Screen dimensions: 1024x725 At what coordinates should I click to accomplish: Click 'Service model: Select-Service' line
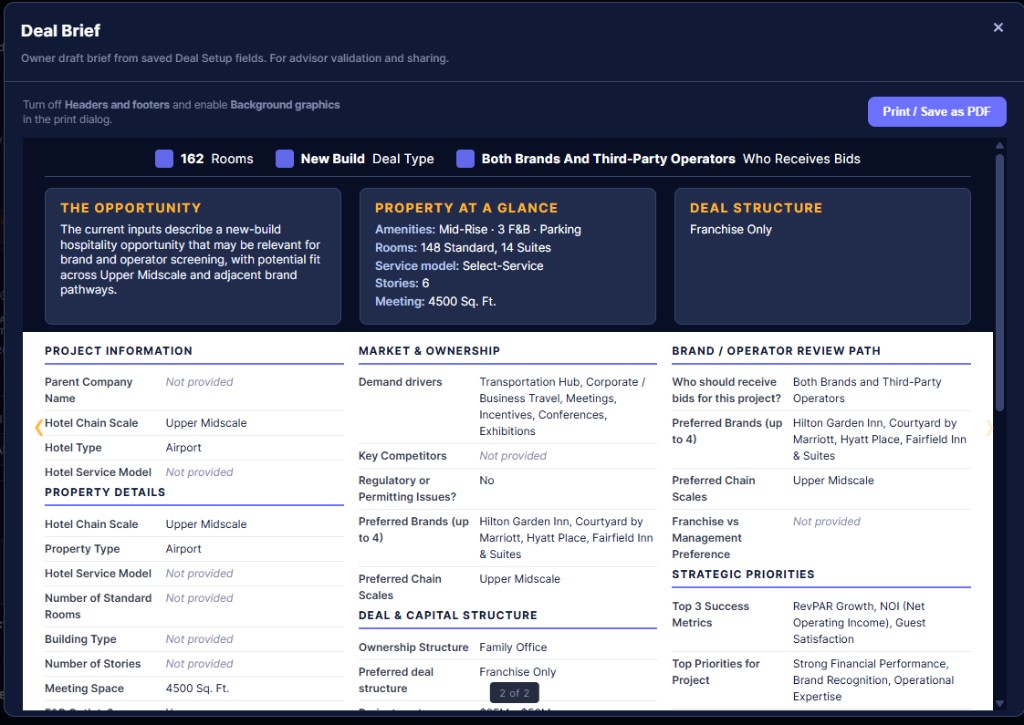coord(459,266)
